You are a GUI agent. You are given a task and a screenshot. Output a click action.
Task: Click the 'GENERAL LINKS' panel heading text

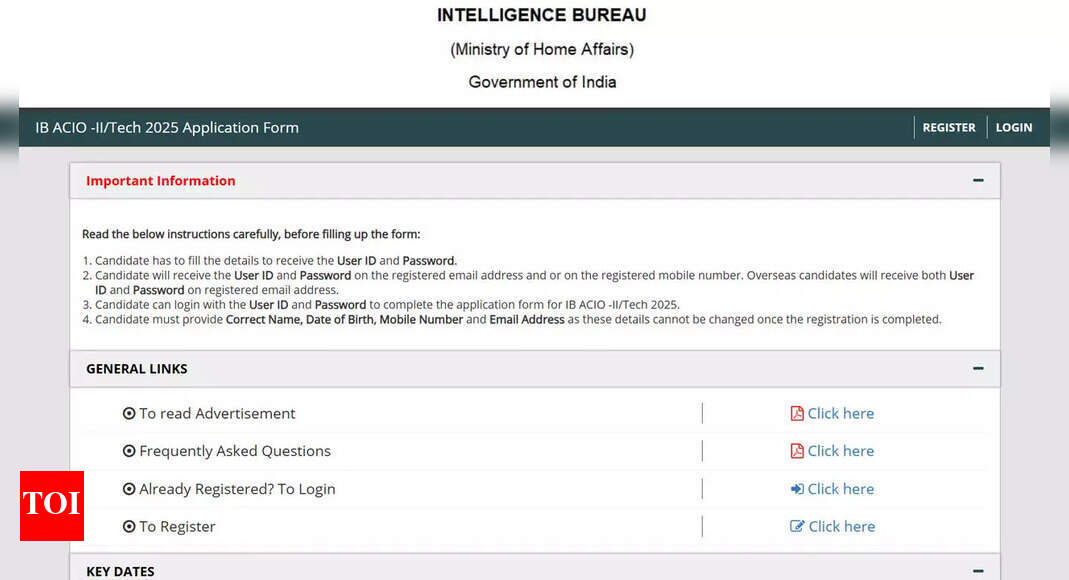(137, 369)
